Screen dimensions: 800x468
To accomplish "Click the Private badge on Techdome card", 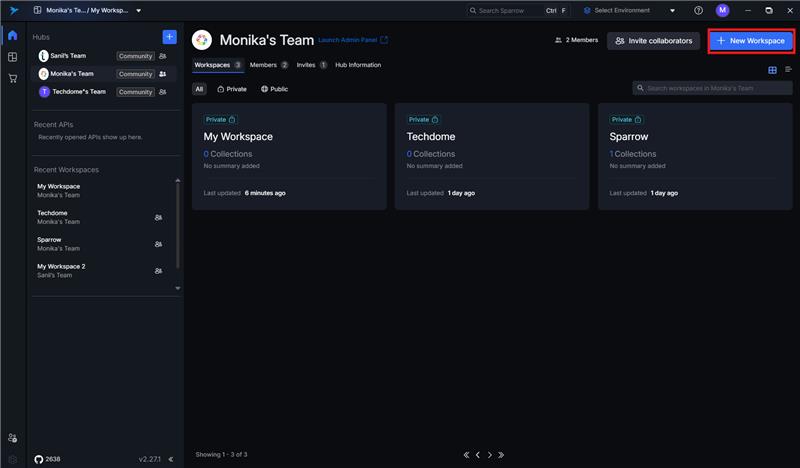I will point(423,119).
